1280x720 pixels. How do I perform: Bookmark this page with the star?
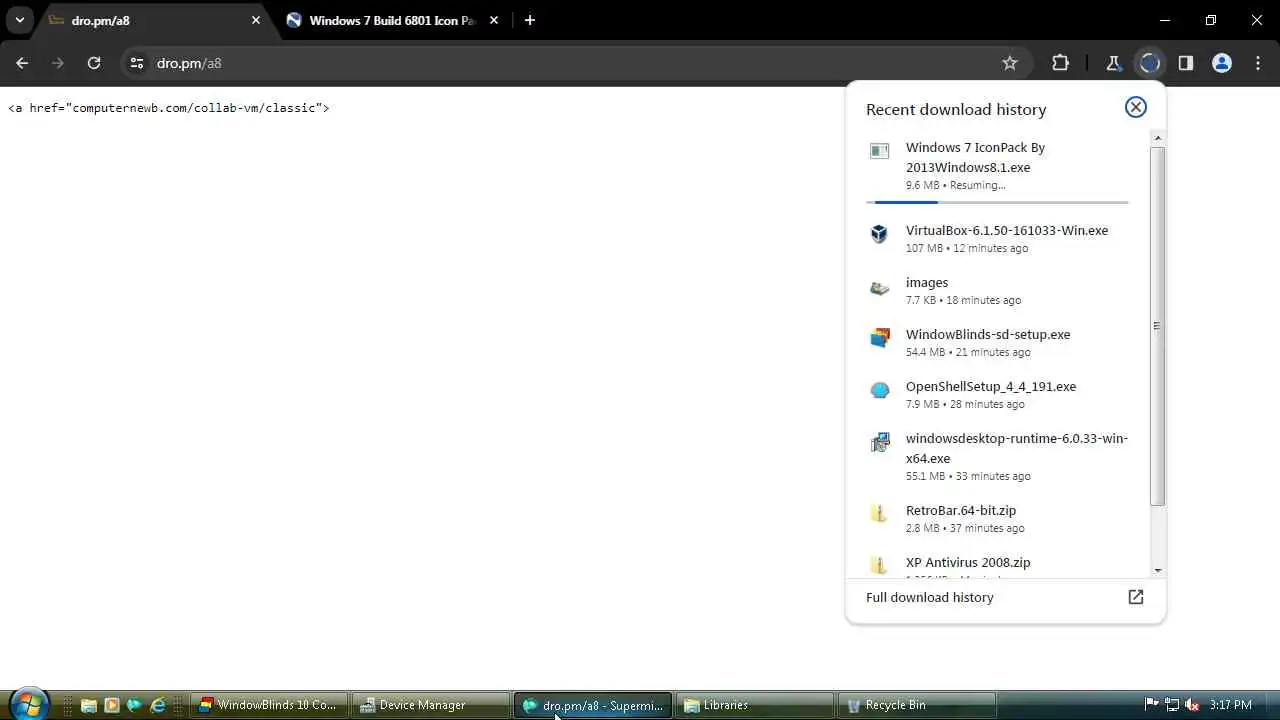(1010, 63)
